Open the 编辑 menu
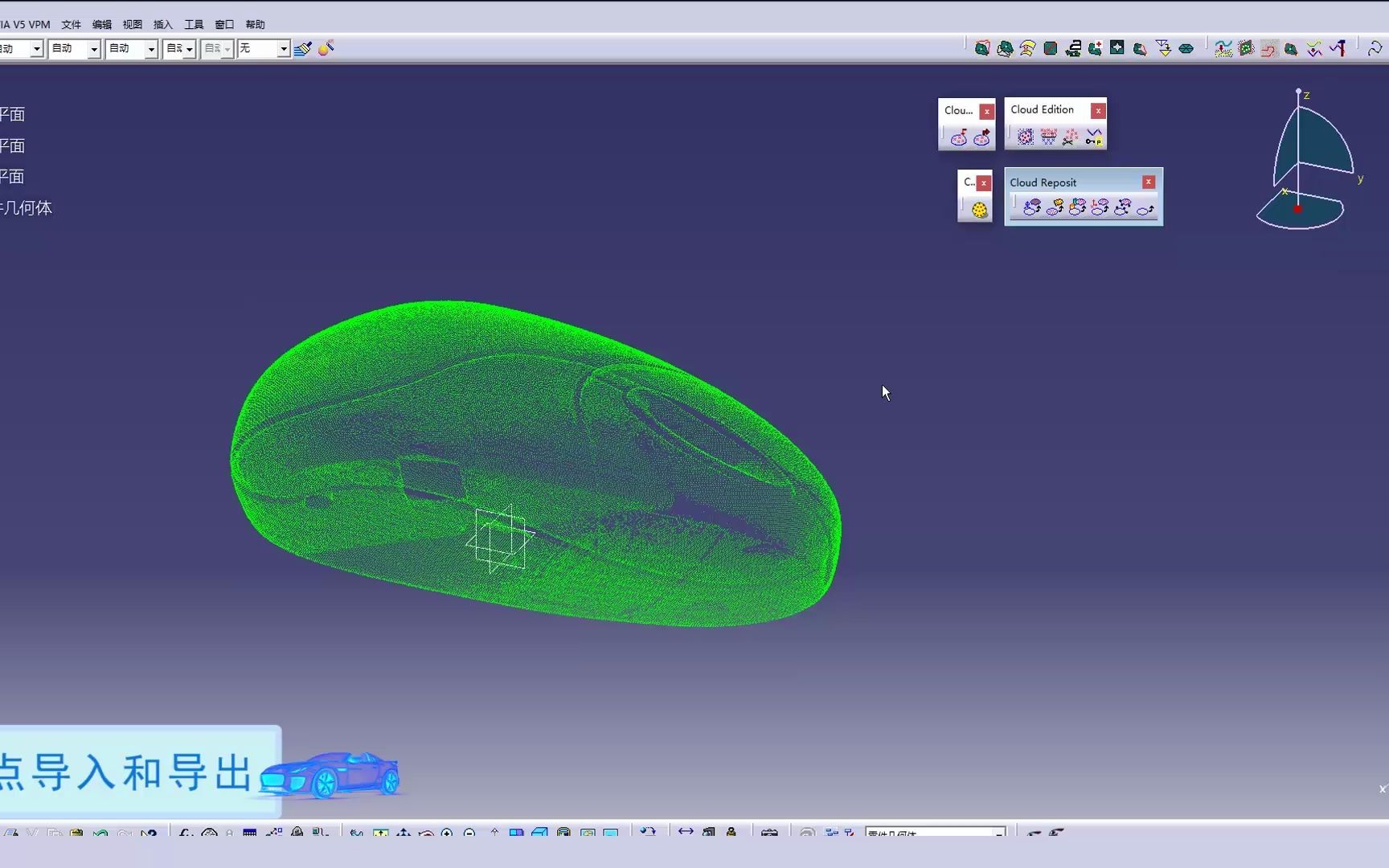The image size is (1389, 868). click(102, 25)
